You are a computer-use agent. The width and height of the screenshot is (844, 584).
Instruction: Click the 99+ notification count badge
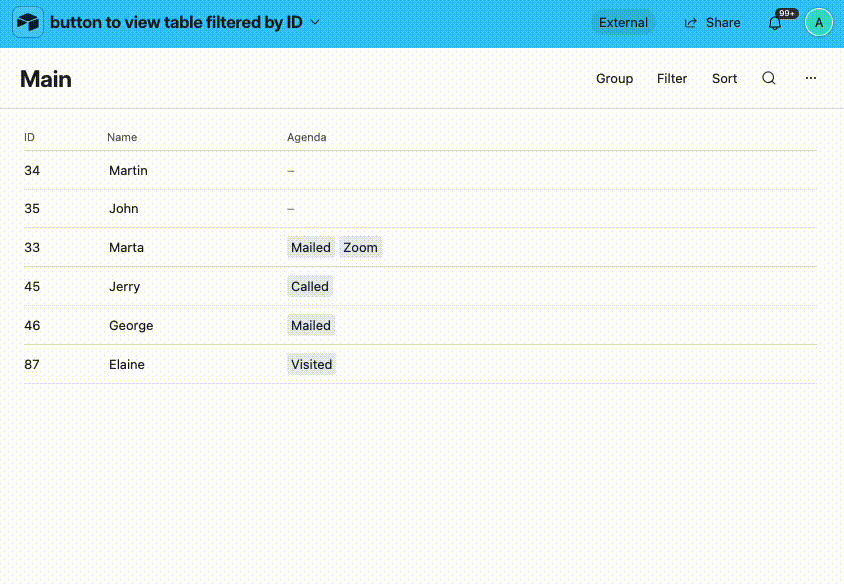[787, 13]
